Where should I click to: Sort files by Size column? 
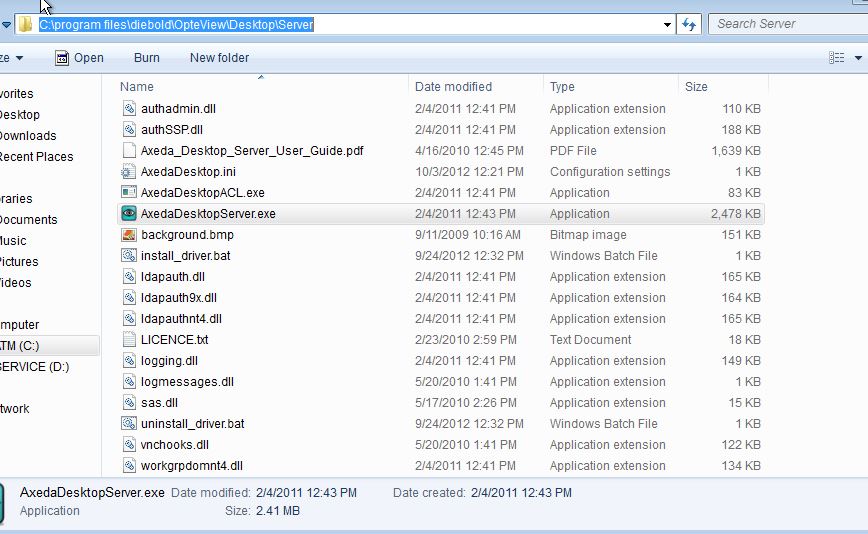[x=696, y=86]
